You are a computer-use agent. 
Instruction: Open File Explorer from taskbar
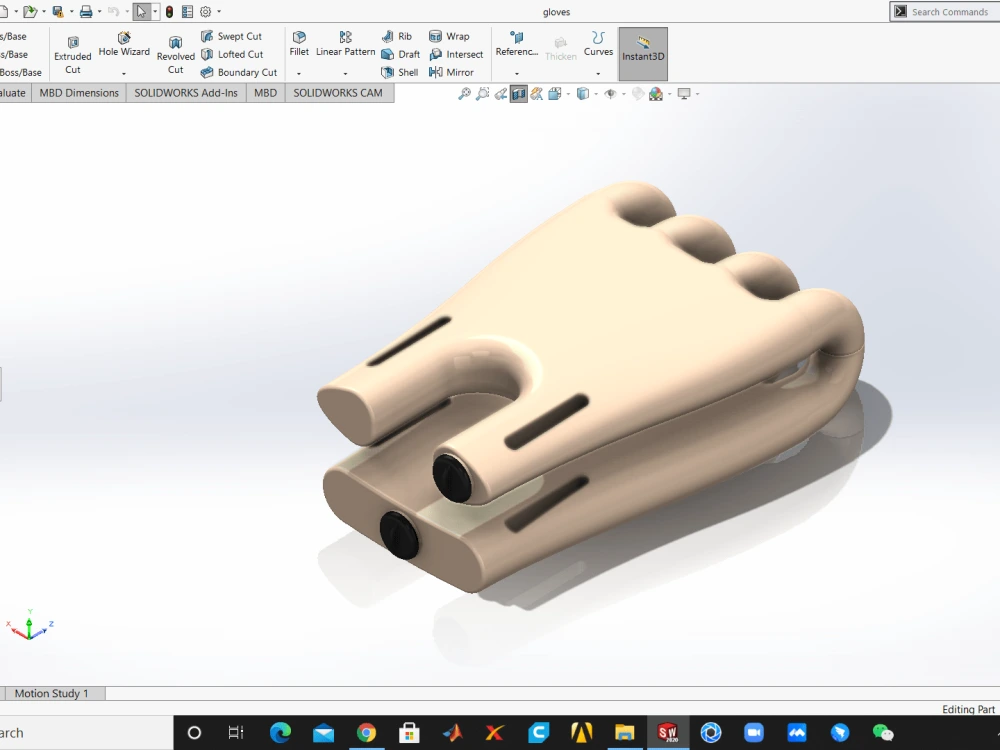point(624,733)
